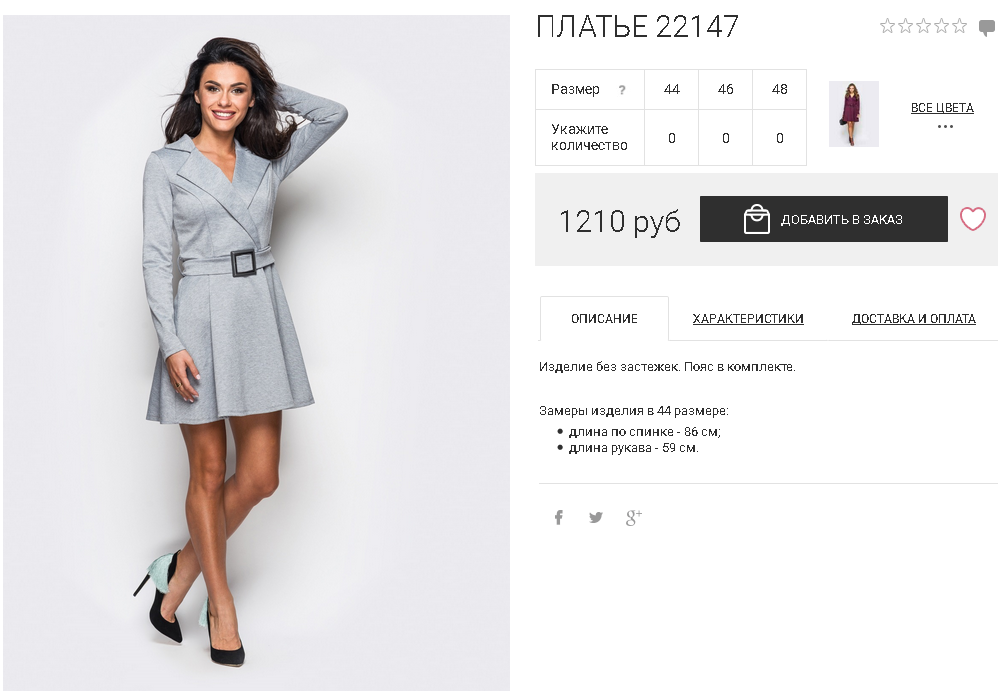This screenshot has width=998, height=694.
Task: Add dress to favorites with heart icon
Action: click(x=973, y=219)
